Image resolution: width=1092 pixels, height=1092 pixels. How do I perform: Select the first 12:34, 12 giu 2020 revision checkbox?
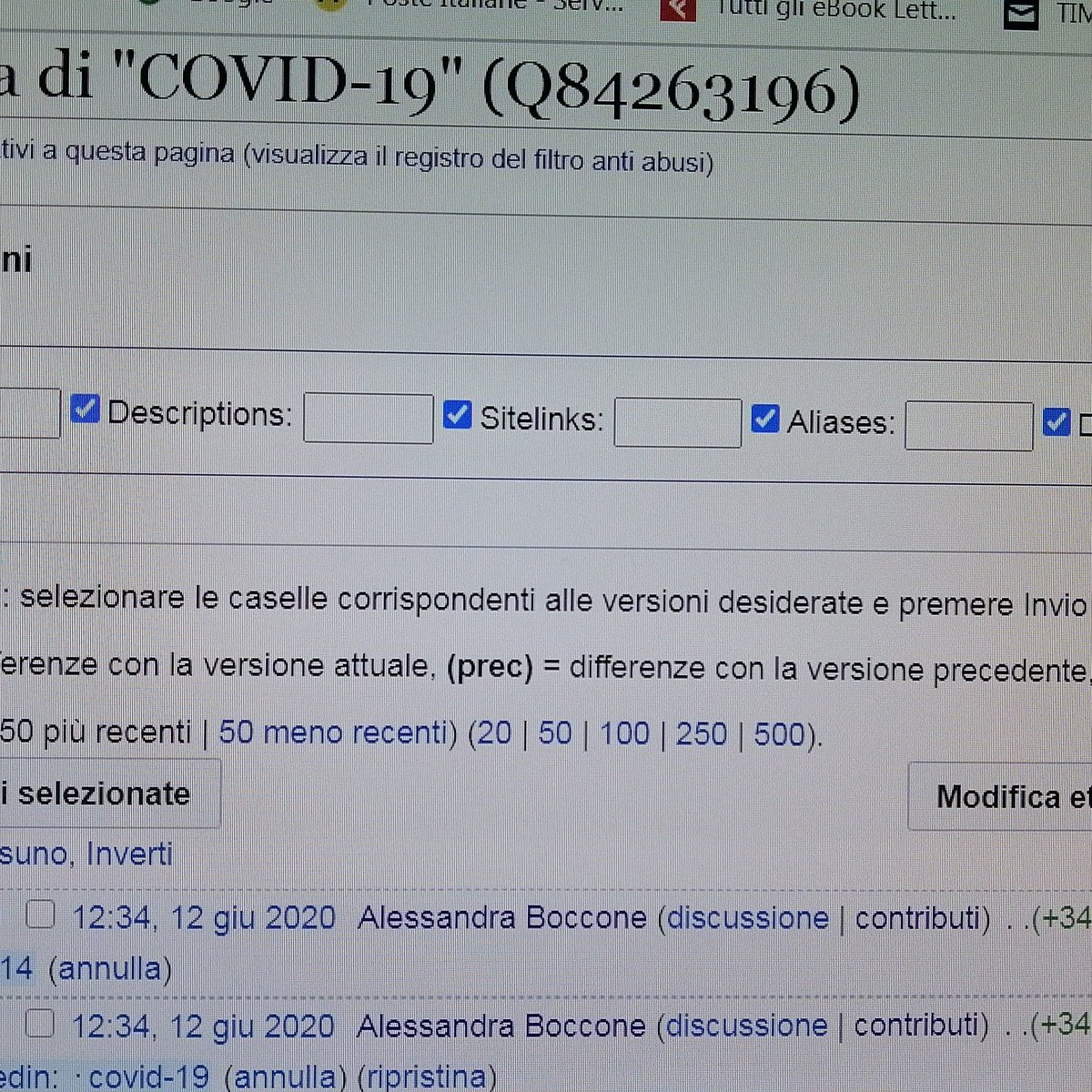tap(40, 915)
